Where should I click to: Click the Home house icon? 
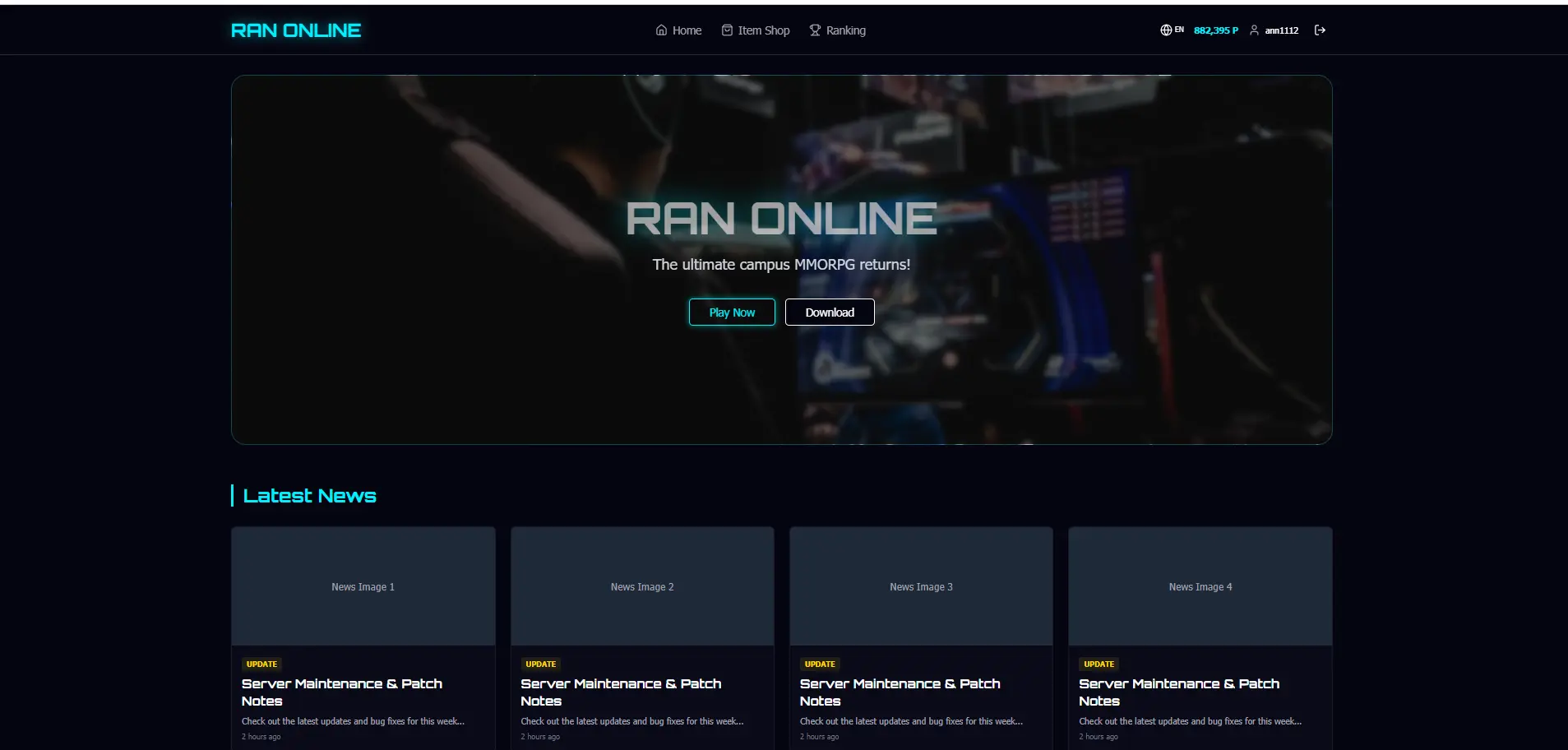(661, 30)
